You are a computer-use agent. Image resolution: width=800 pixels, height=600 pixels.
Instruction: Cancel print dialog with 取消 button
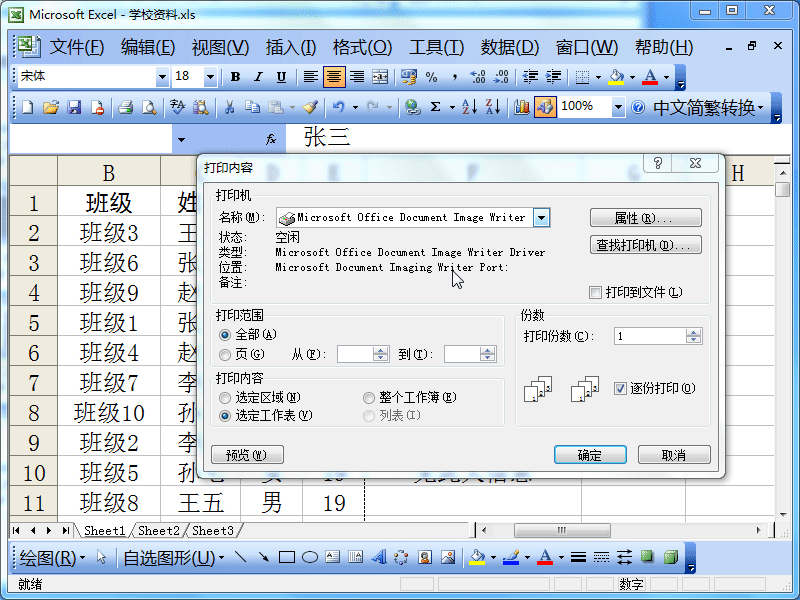coord(674,455)
